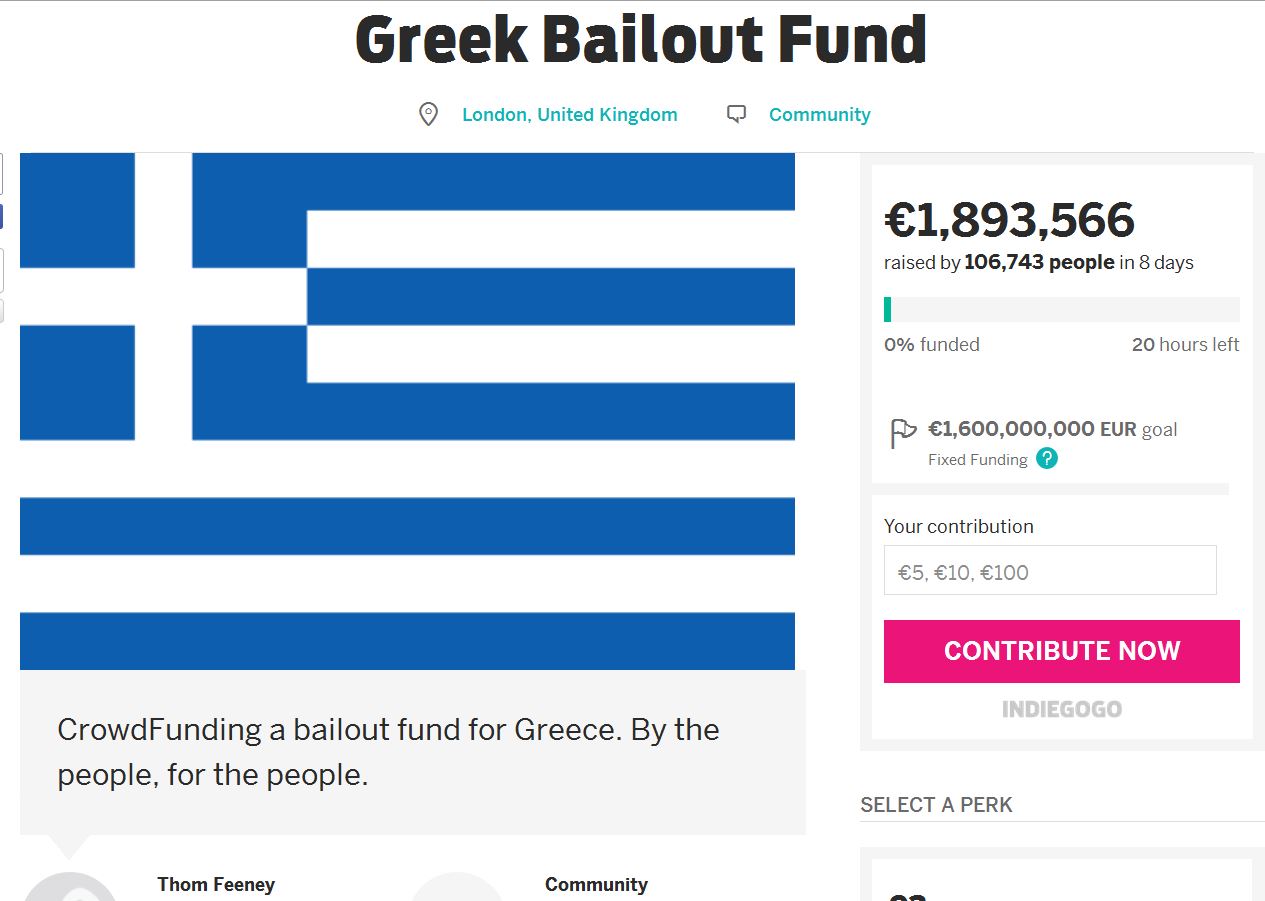Click the location pin icon
The width and height of the screenshot is (1265, 901).
point(428,115)
